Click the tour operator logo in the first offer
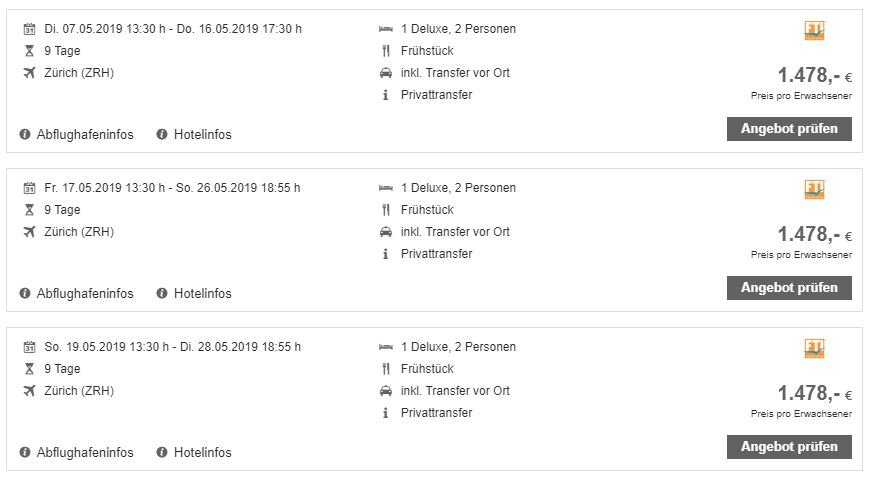 (814, 31)
